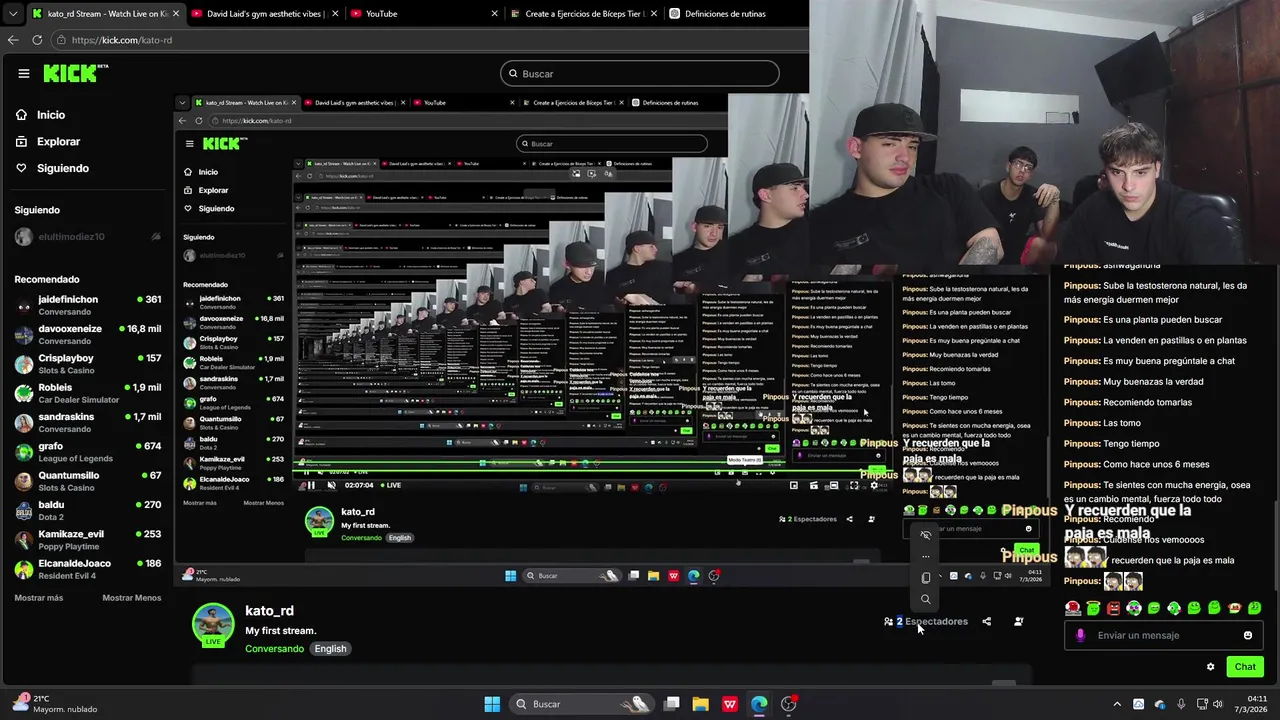Click the Windows taskbar Buscar search box
The image size is (1280, 720).
[582, 704]
